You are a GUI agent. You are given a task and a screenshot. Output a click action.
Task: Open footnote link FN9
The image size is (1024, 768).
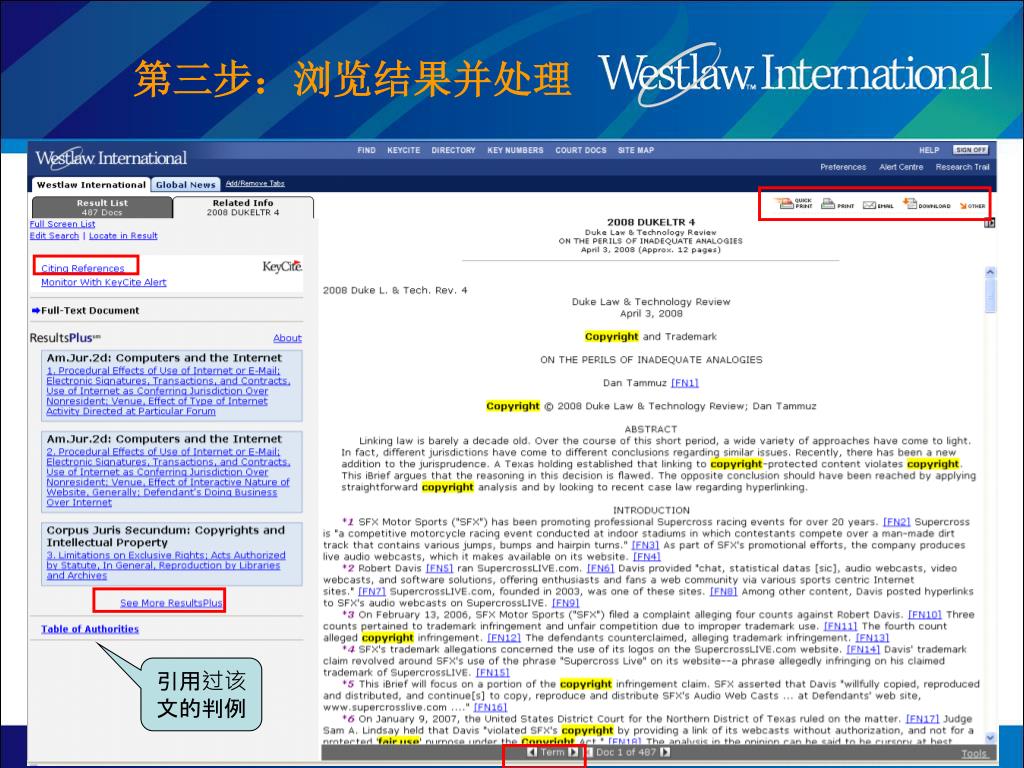tap(566, 603)
